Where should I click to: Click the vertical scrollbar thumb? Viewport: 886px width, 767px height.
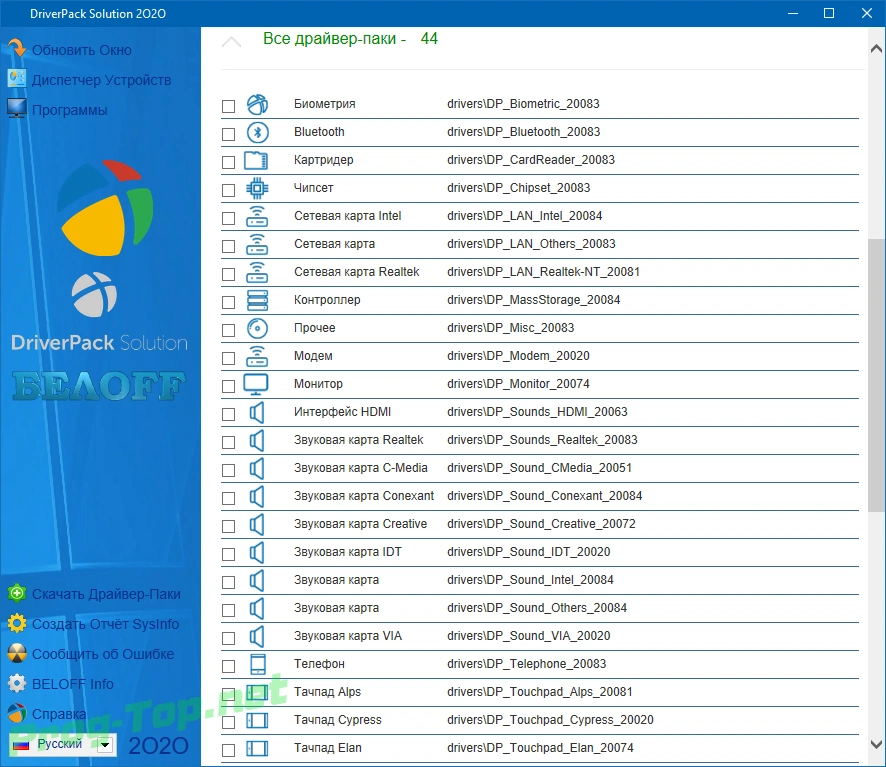click(876, 375)
